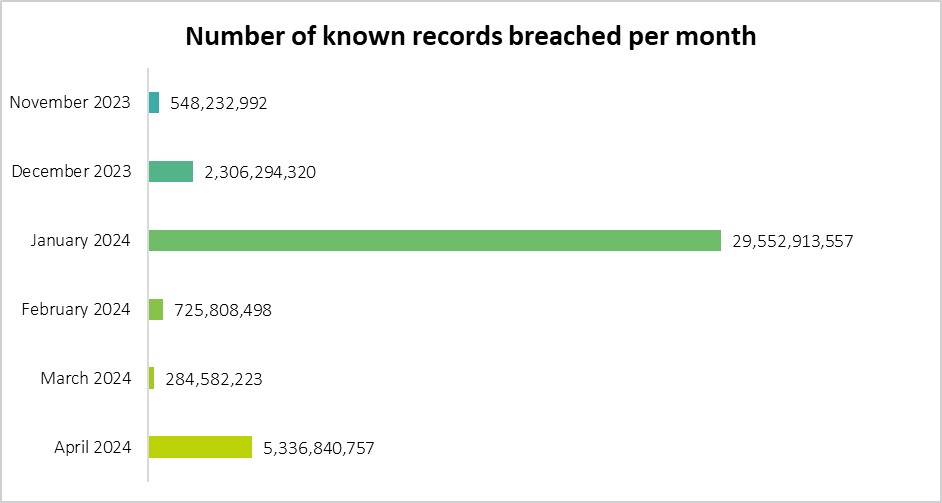Select the February 2024 axis label
942x503 pixels.
tap(76, 309)
